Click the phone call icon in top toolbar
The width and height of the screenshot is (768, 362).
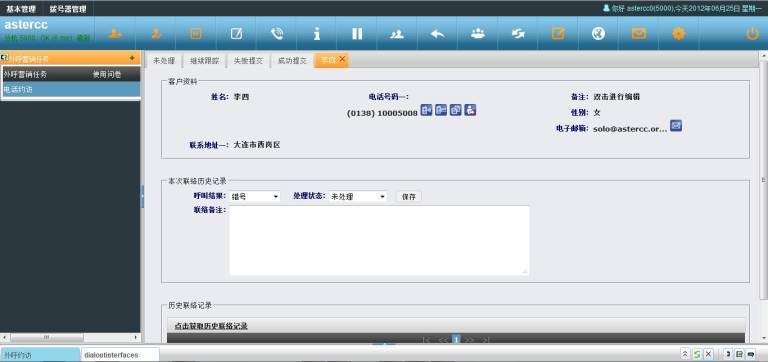[277, 33]
